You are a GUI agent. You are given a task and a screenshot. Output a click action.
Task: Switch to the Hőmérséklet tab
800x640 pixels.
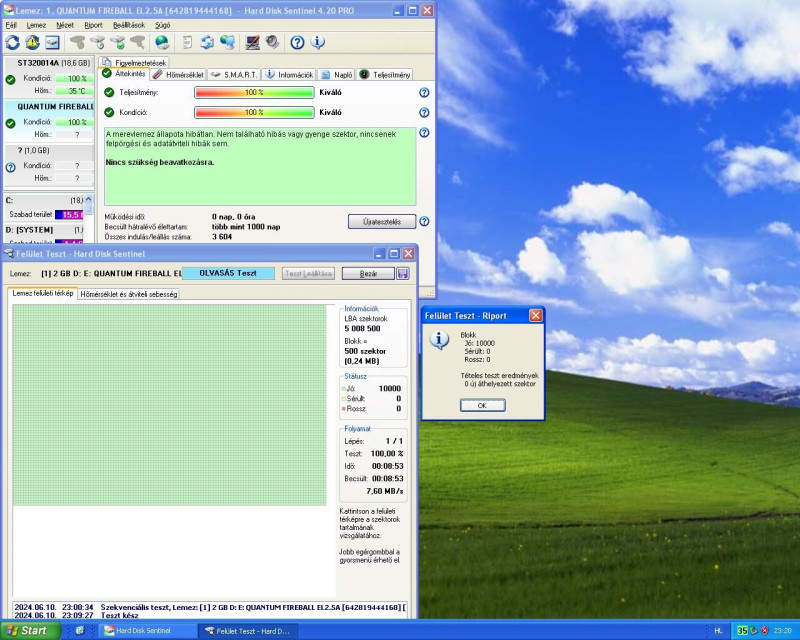pyautogui.click(x=178, y=75)
